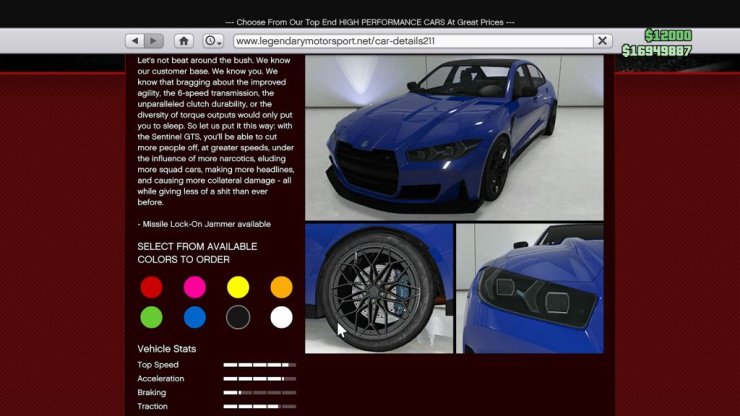
Task: Click the X button beside the address bar
Action: pyautogui.click(x=602, y=41)
